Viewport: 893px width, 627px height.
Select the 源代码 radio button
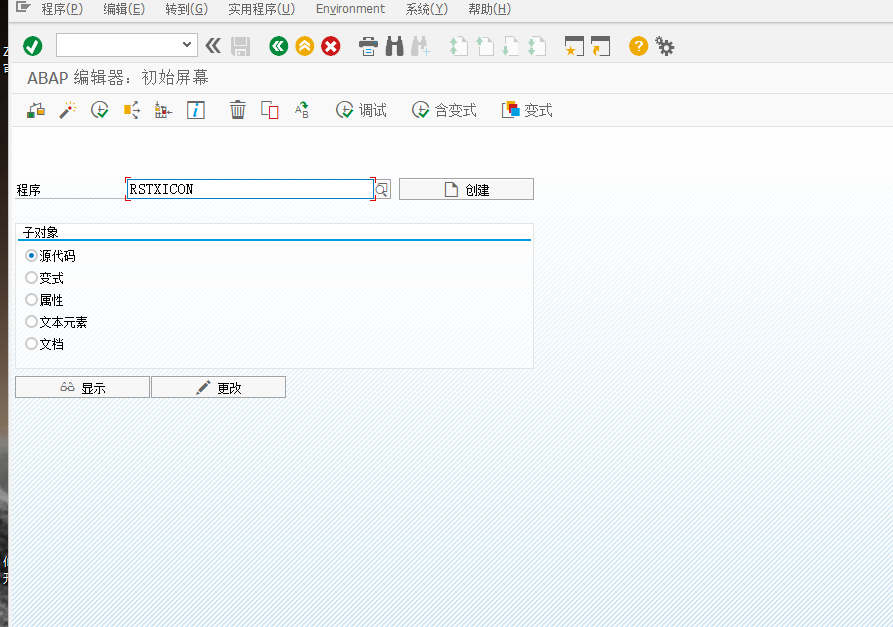(x=31, y=256)
